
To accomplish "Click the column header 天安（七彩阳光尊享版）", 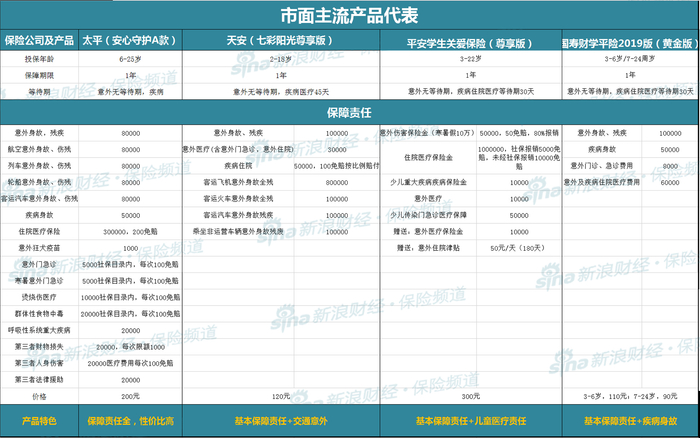I will (281, 41).
